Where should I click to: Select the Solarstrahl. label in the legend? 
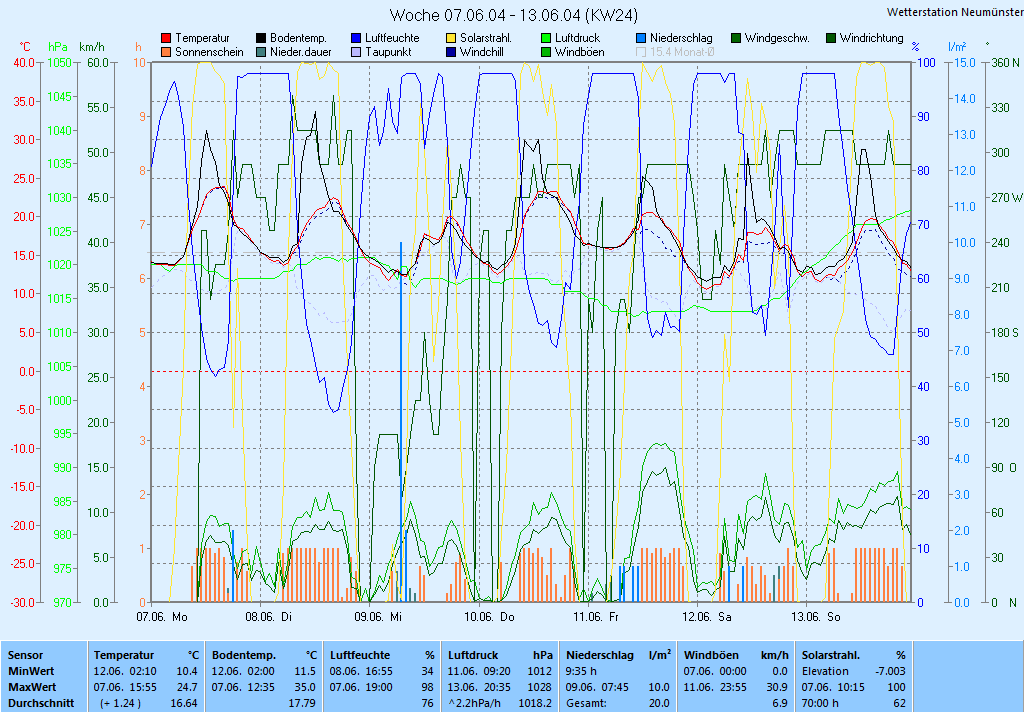[x=486, y=39]
